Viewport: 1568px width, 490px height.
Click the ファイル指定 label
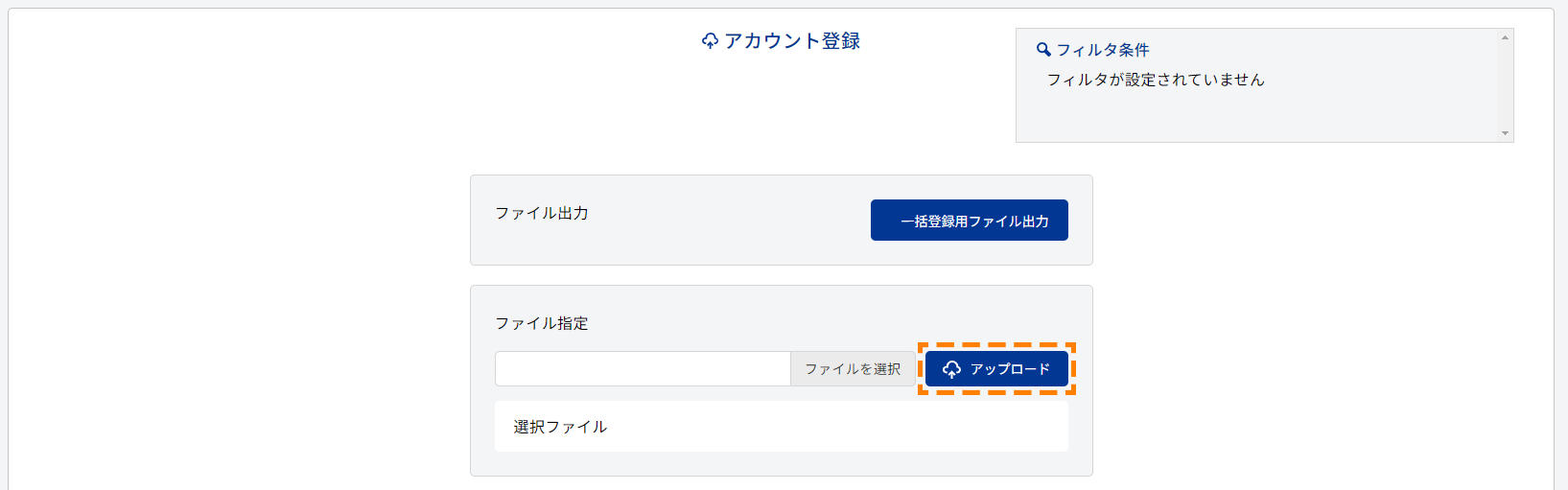tap(542, 323)
